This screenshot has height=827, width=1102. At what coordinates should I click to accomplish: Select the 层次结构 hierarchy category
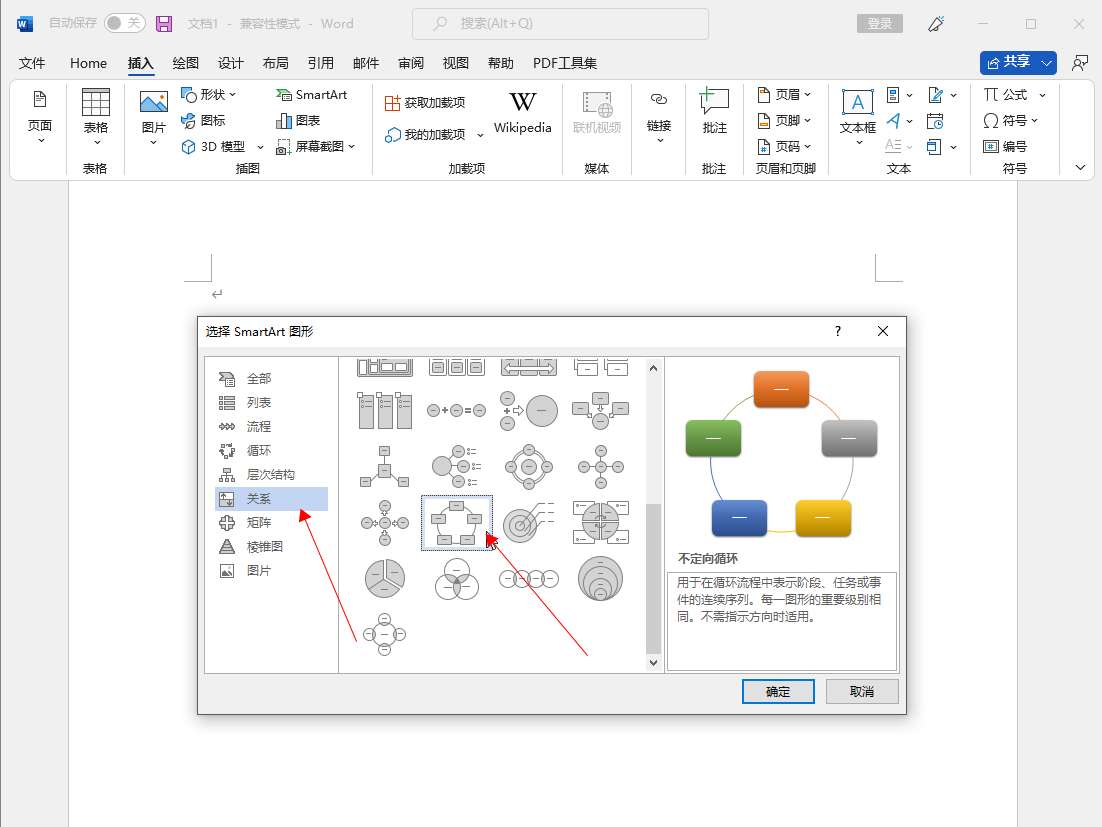click(x=271, y=474)
